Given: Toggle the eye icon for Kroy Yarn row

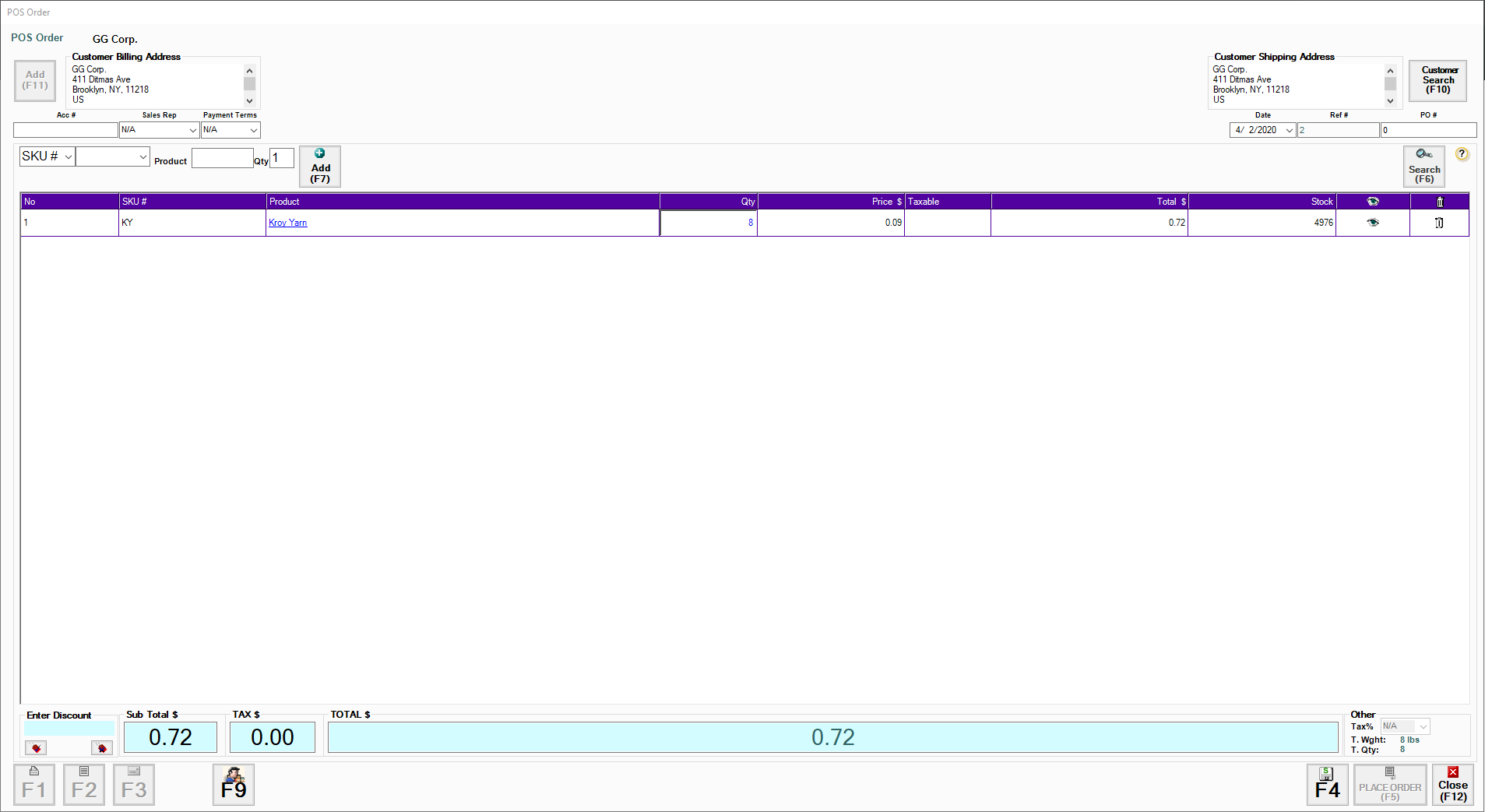Looking at the screenshot, I should click(1373, 223).
